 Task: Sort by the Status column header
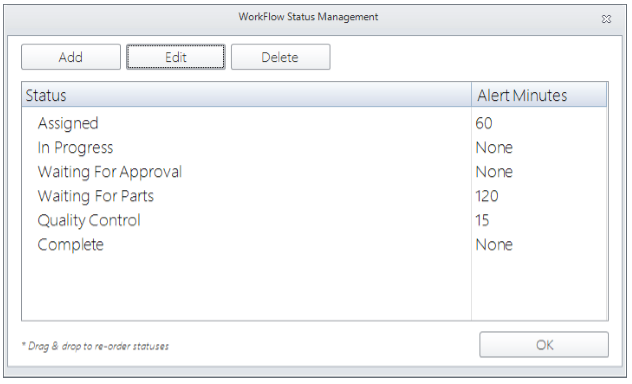coord(246,95)
